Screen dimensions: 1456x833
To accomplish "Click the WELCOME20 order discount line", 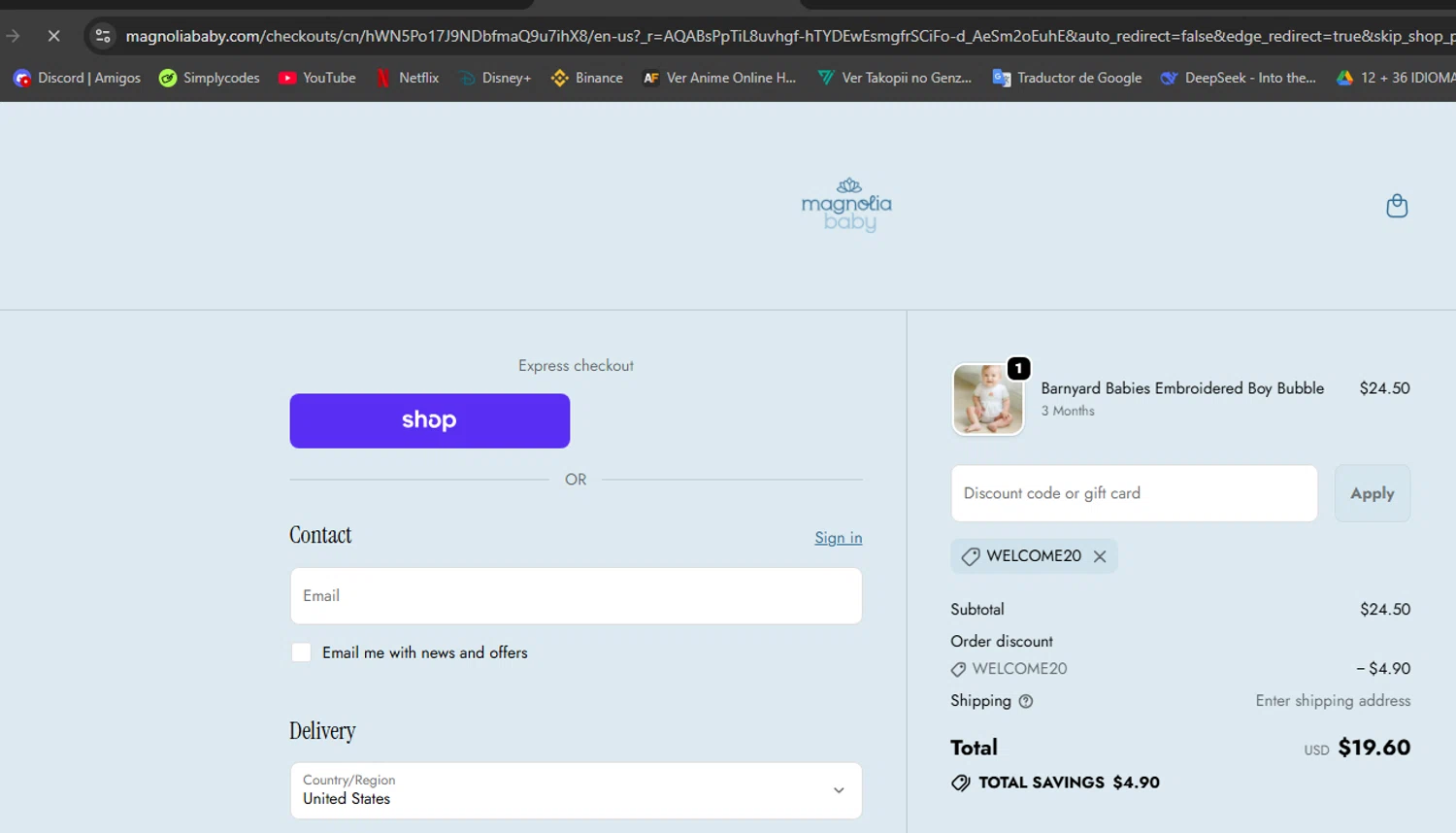I will coord(1180,669).
